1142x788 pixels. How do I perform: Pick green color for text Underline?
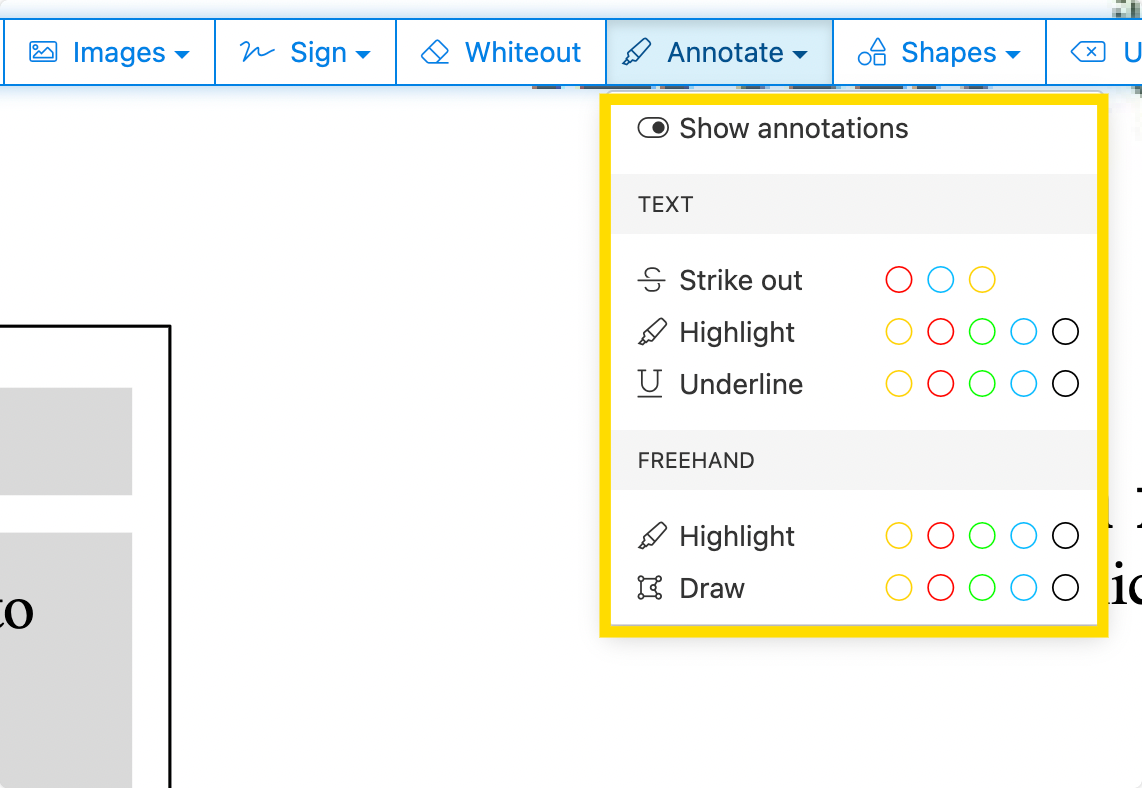click(982, 384)
